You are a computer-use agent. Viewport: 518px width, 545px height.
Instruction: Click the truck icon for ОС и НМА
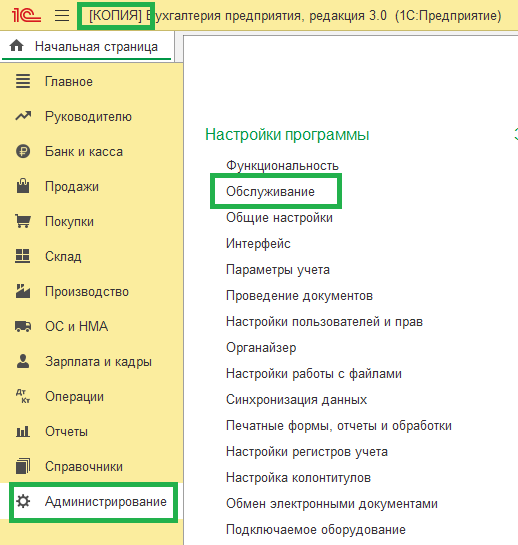coord(23,326)
